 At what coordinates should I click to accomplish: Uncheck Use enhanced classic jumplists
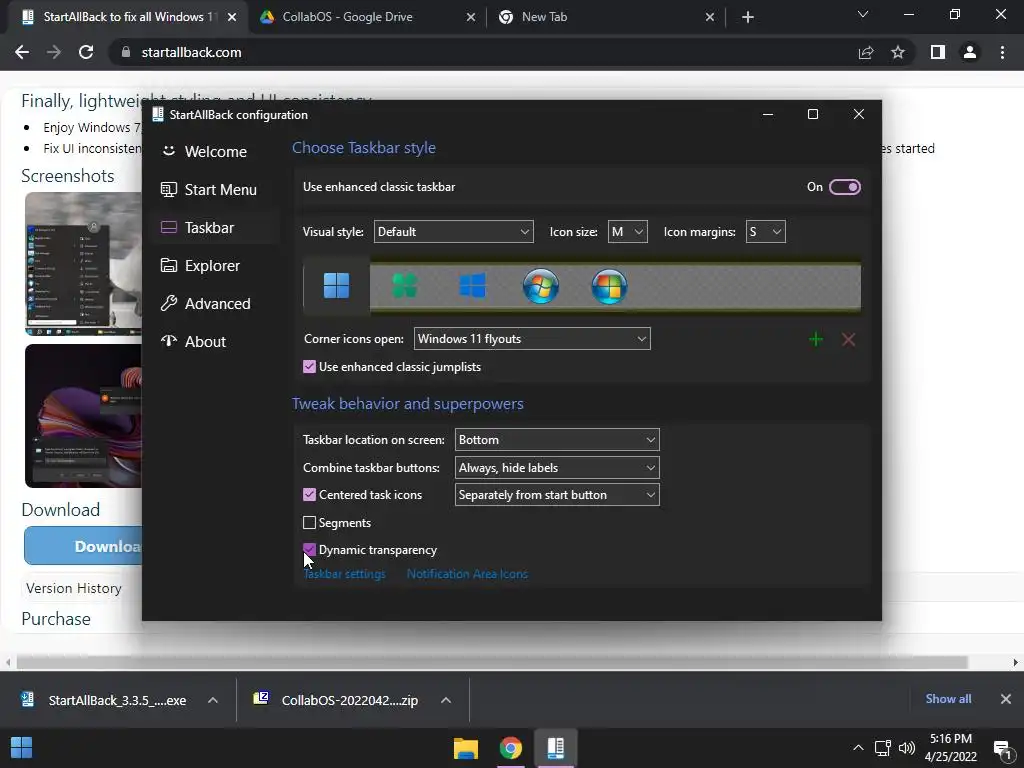pyautogui.click(x=310, y=366)
